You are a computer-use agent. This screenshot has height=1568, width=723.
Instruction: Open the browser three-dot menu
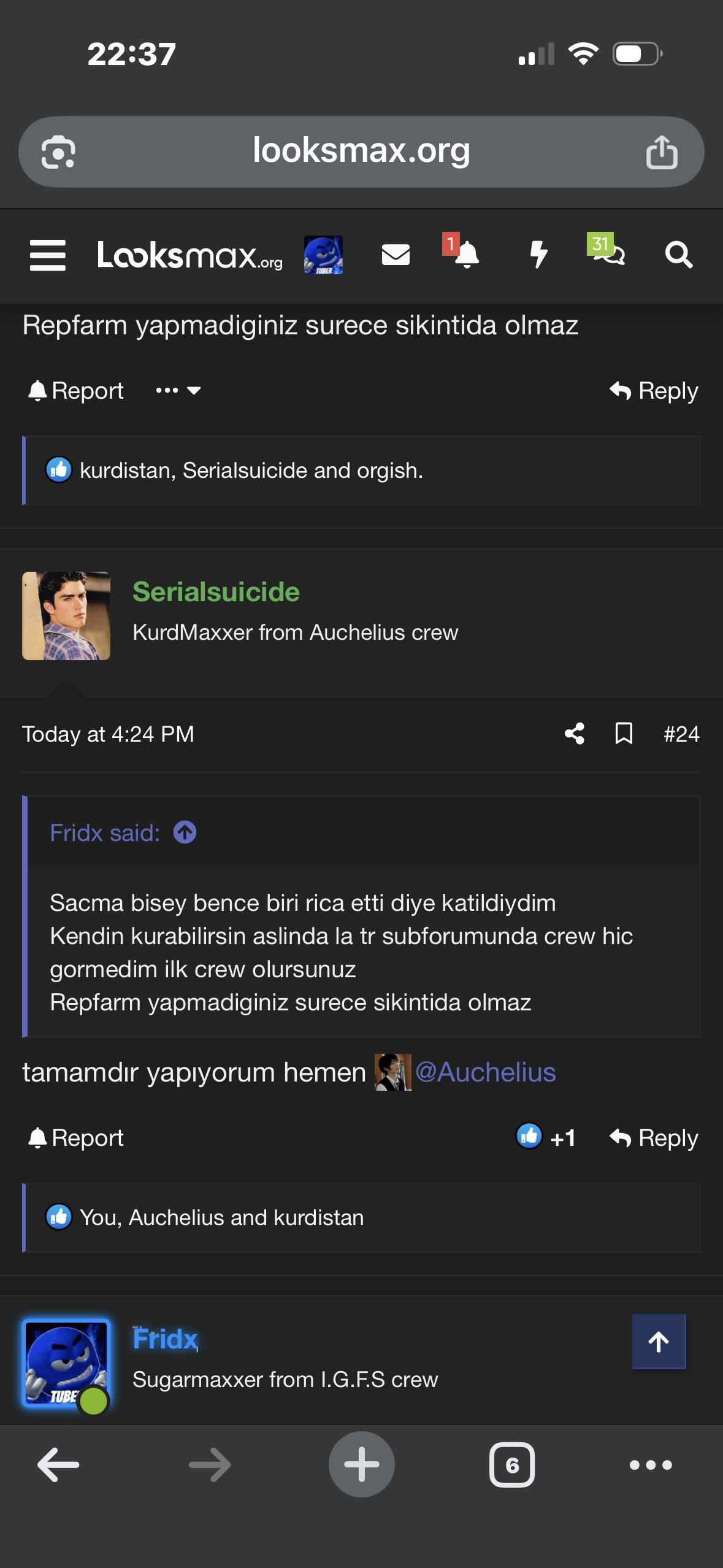[651, 1465]
